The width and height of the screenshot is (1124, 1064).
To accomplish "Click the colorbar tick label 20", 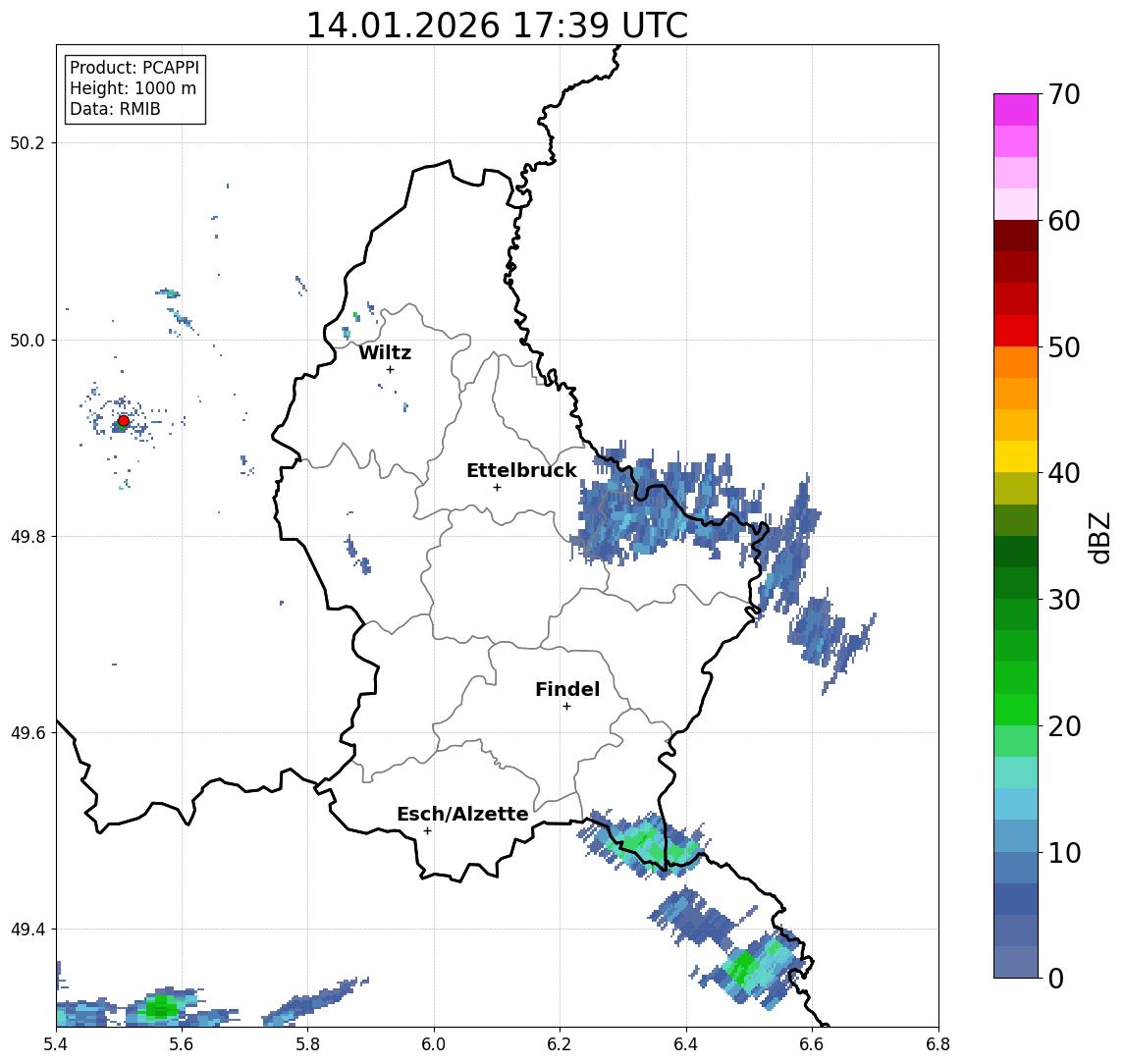I will pyautogui.click(x=1064, y=725).
